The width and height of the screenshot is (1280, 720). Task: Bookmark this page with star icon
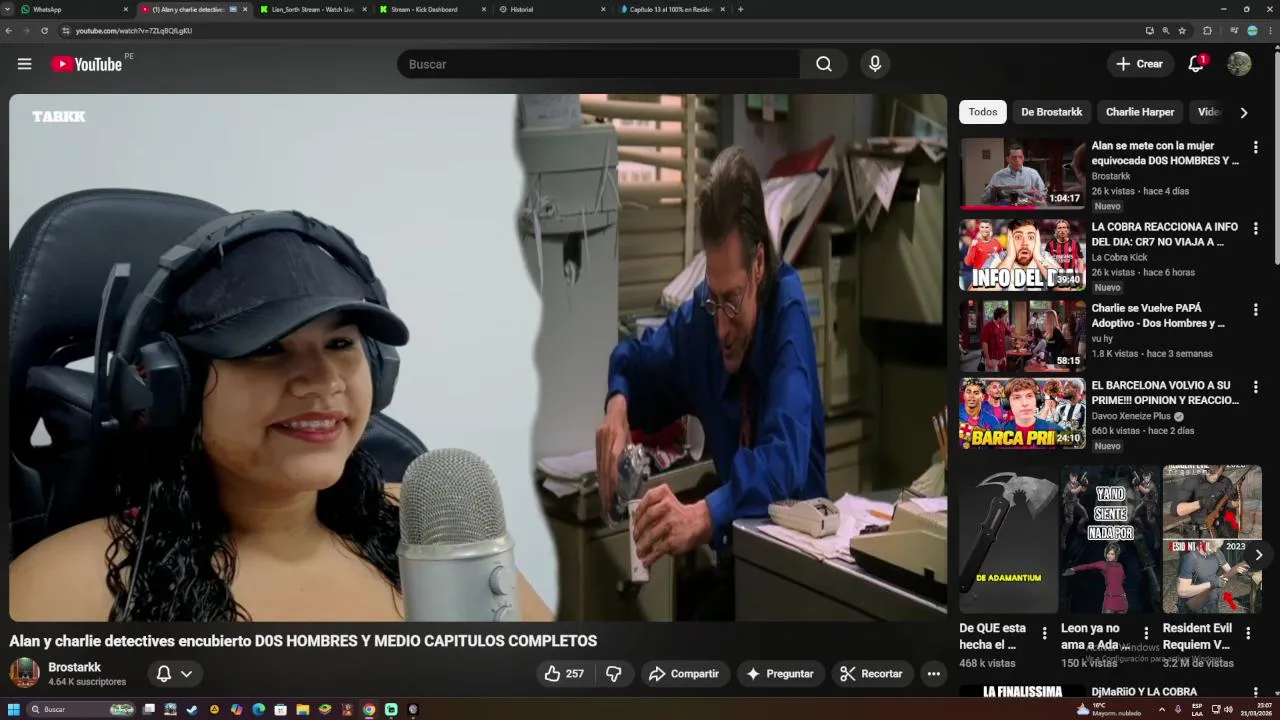[x=1182, y=31]
